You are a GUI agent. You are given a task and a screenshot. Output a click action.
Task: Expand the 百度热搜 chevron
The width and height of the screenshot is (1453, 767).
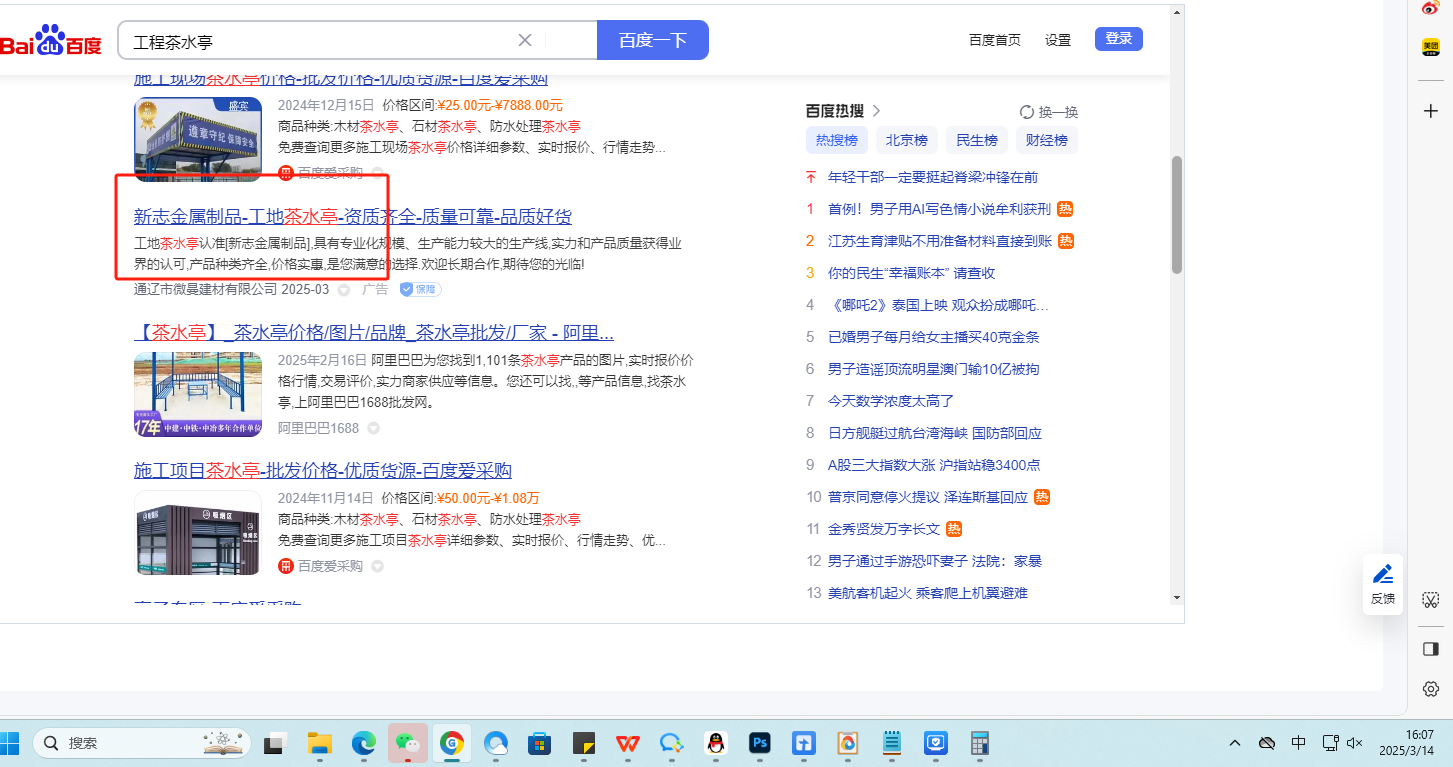point(877,111)
